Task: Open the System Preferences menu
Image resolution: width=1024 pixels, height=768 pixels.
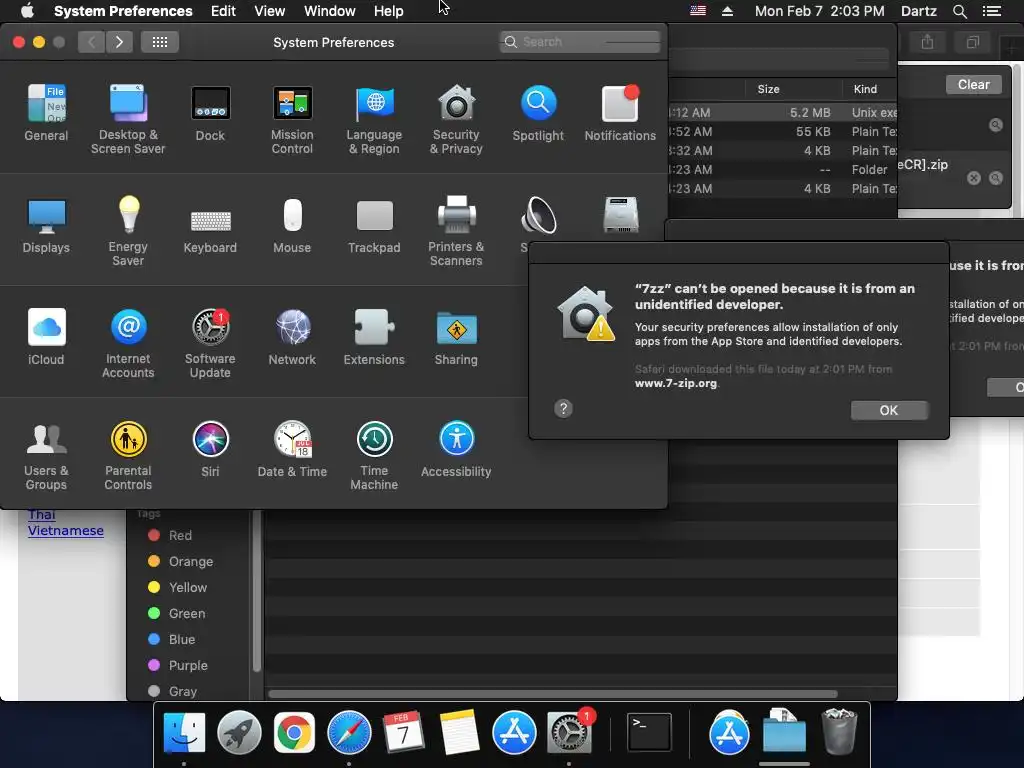Action: (123, 11)
